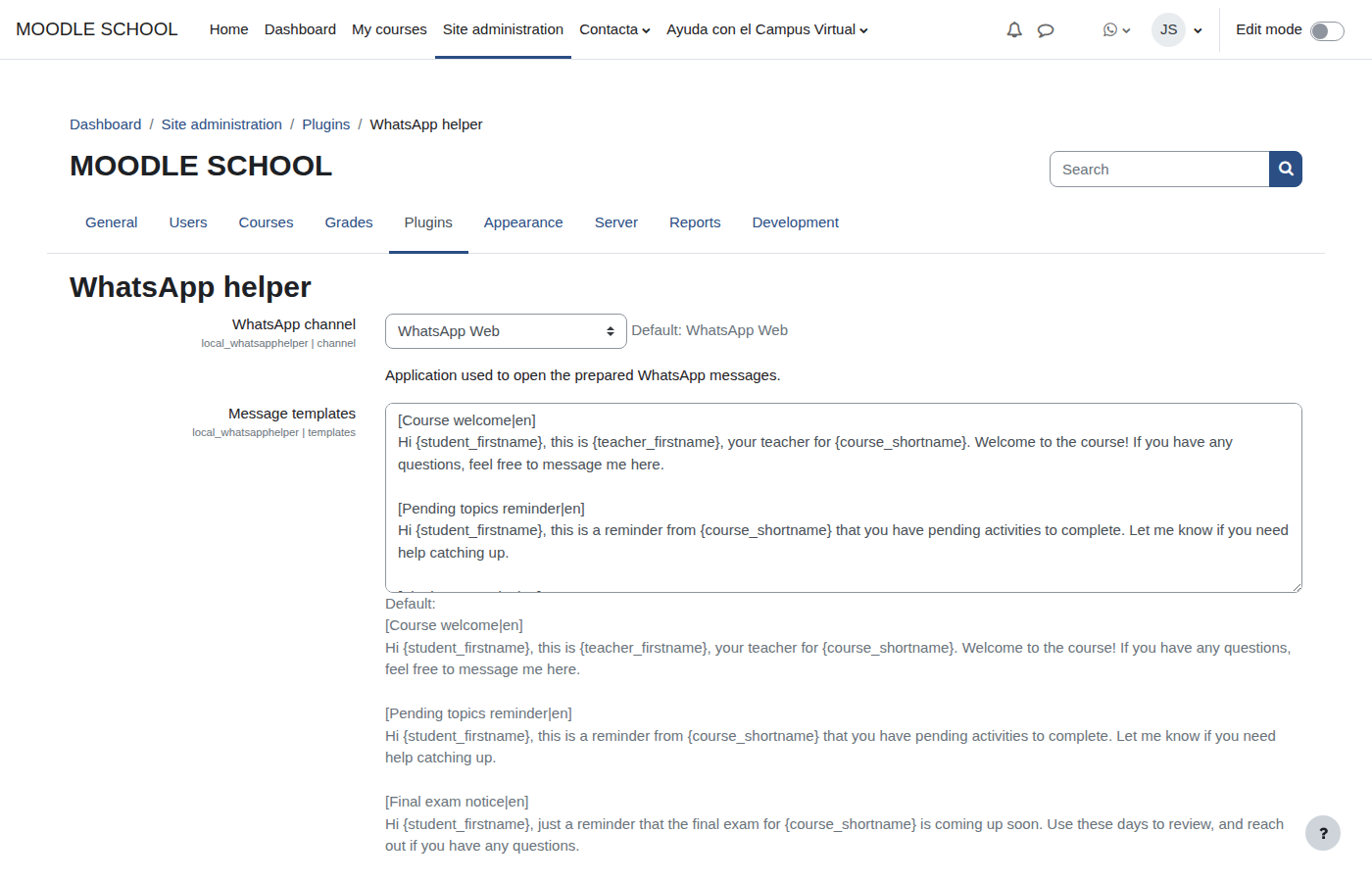Click the 'local_whatsapphelper | channel' setting name
The width and height of the screenshot is (1372, 882).
tap(278, 343)
